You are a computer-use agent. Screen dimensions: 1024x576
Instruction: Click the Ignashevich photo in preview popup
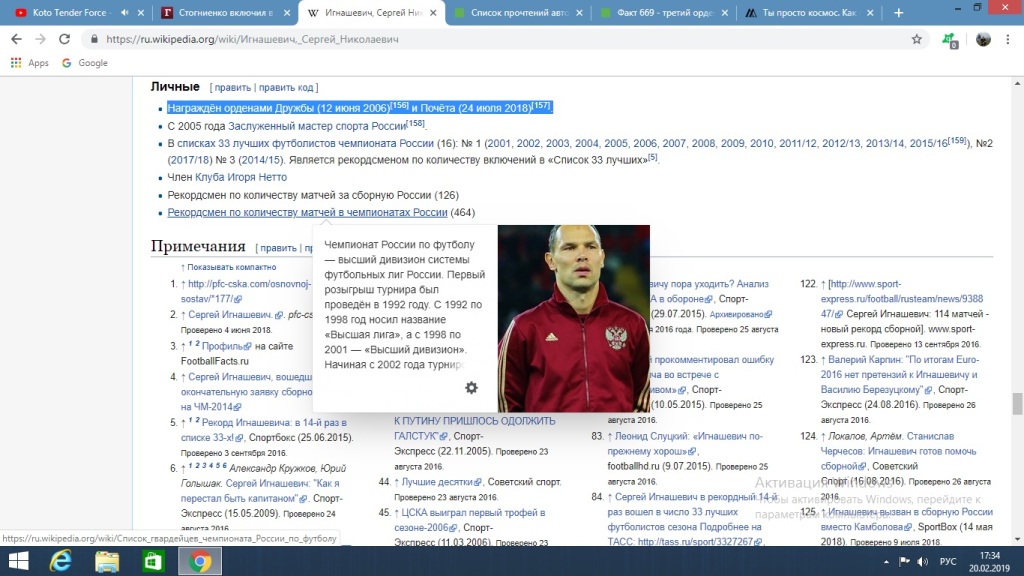pyautogui.click(x=573, y=318)
